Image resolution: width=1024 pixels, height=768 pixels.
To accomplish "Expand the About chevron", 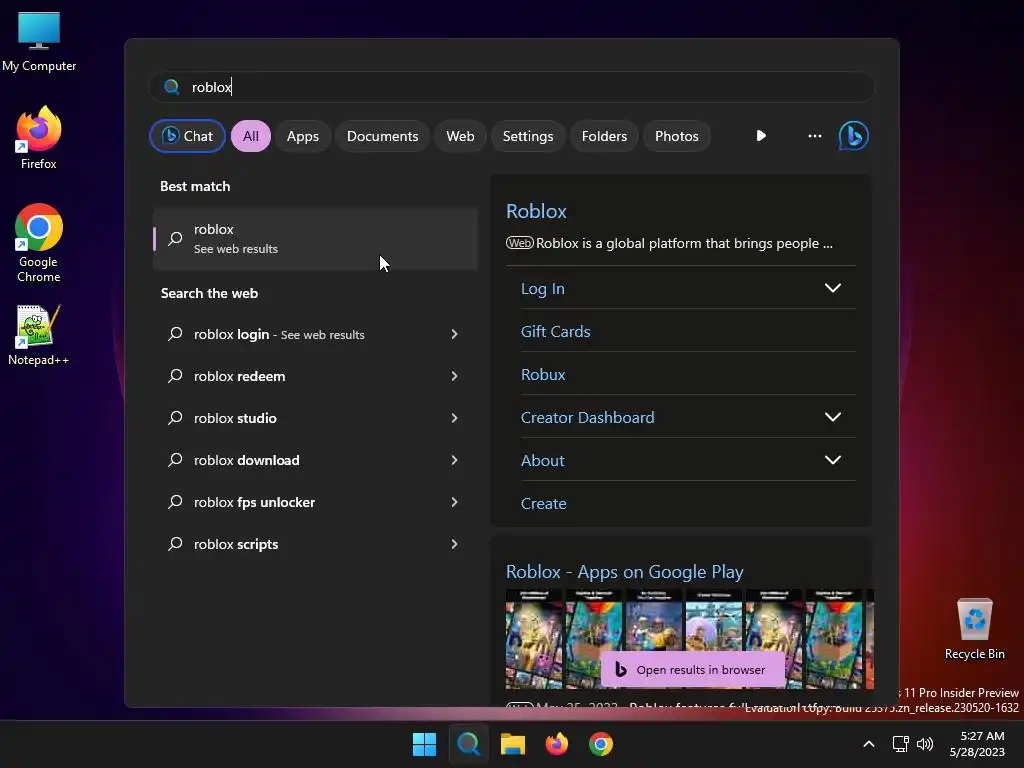I will click(833, 460).
